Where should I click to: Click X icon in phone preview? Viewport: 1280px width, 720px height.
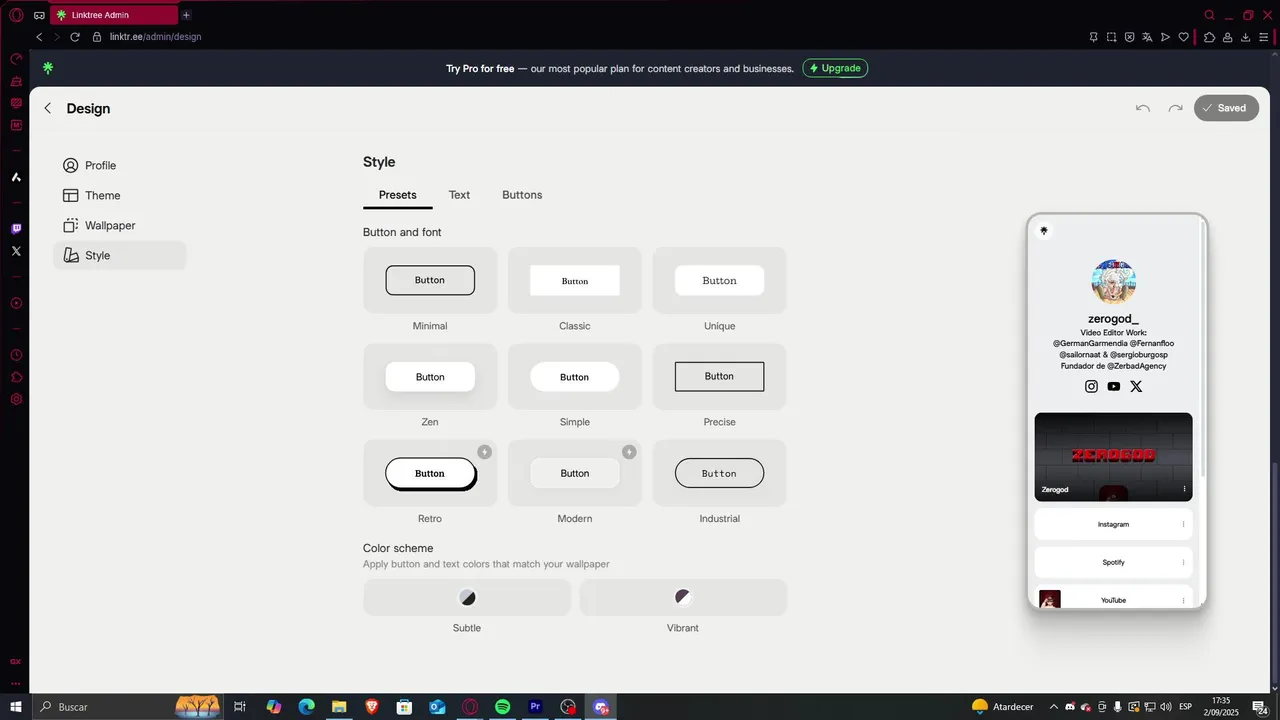[x=1136, y=386]
